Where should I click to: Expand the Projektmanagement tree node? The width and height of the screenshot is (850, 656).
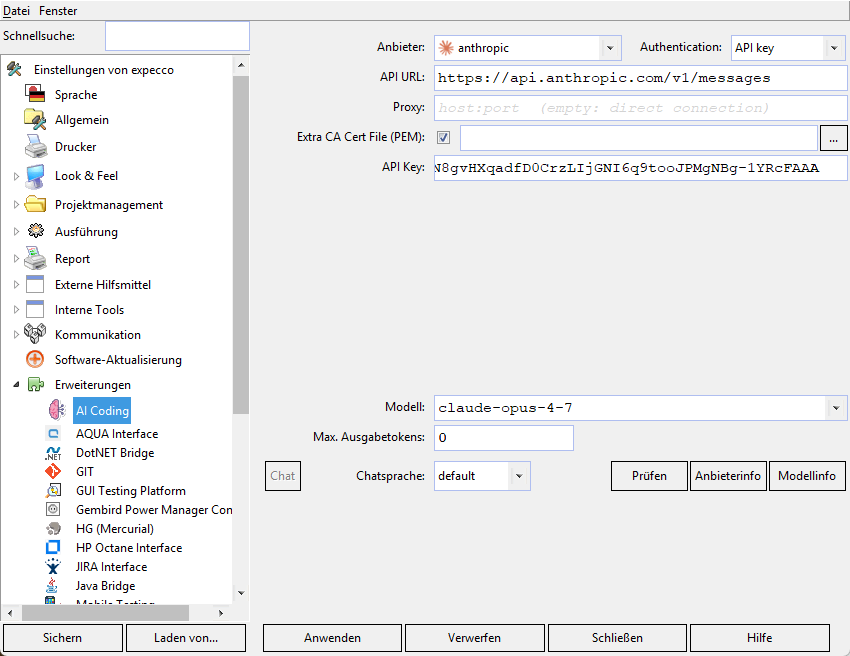pyautogui.click(x=16, y=204)
